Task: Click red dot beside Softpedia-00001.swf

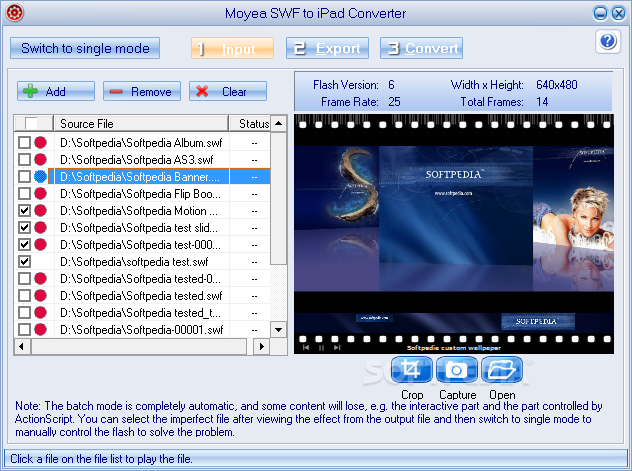Action: click(40, 330)
